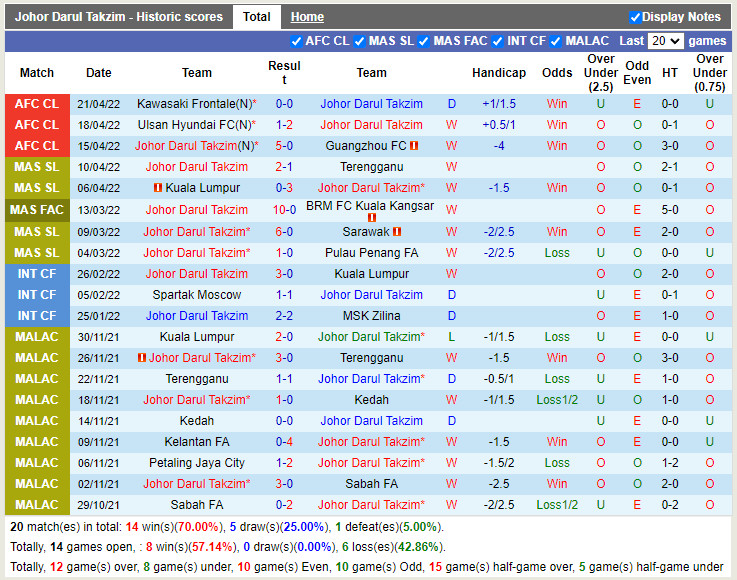Click the Sabah FA team on 02/11/21 row
This screenshot has height=580, width=737.
371,484
